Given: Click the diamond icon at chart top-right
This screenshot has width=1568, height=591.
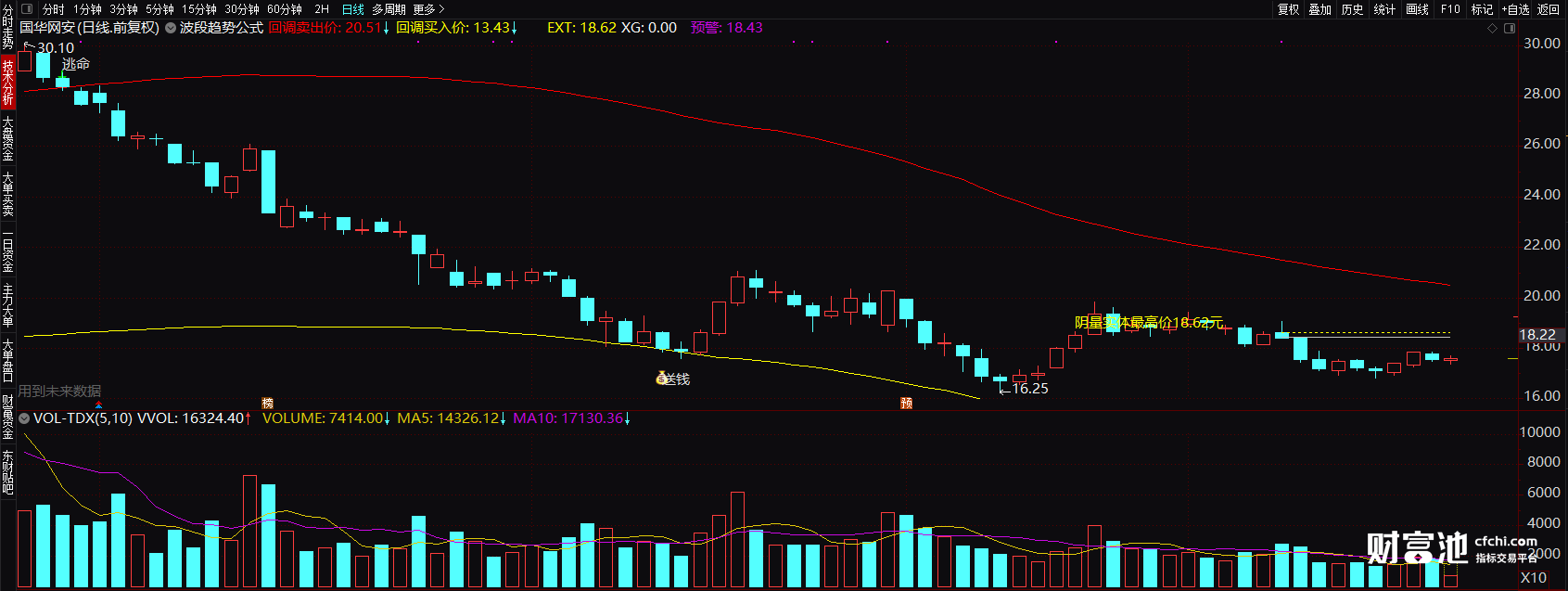Looking at the screenshot, I should [x=1492, y=28].
